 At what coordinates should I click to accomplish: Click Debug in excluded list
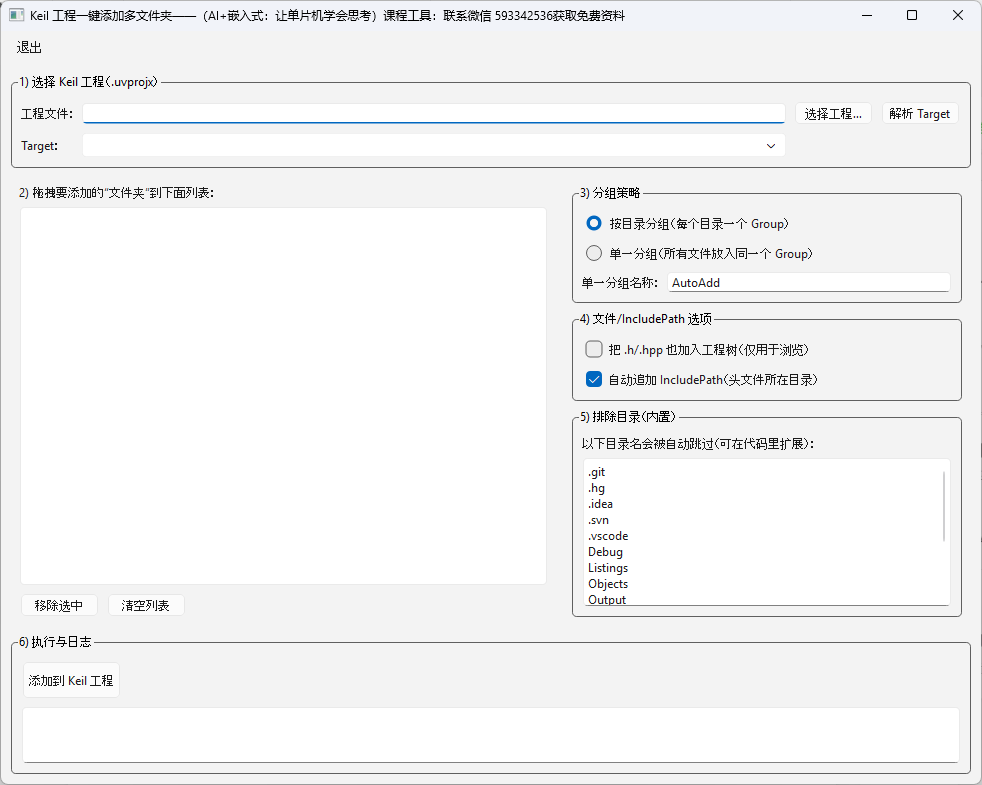click(605, 552)
